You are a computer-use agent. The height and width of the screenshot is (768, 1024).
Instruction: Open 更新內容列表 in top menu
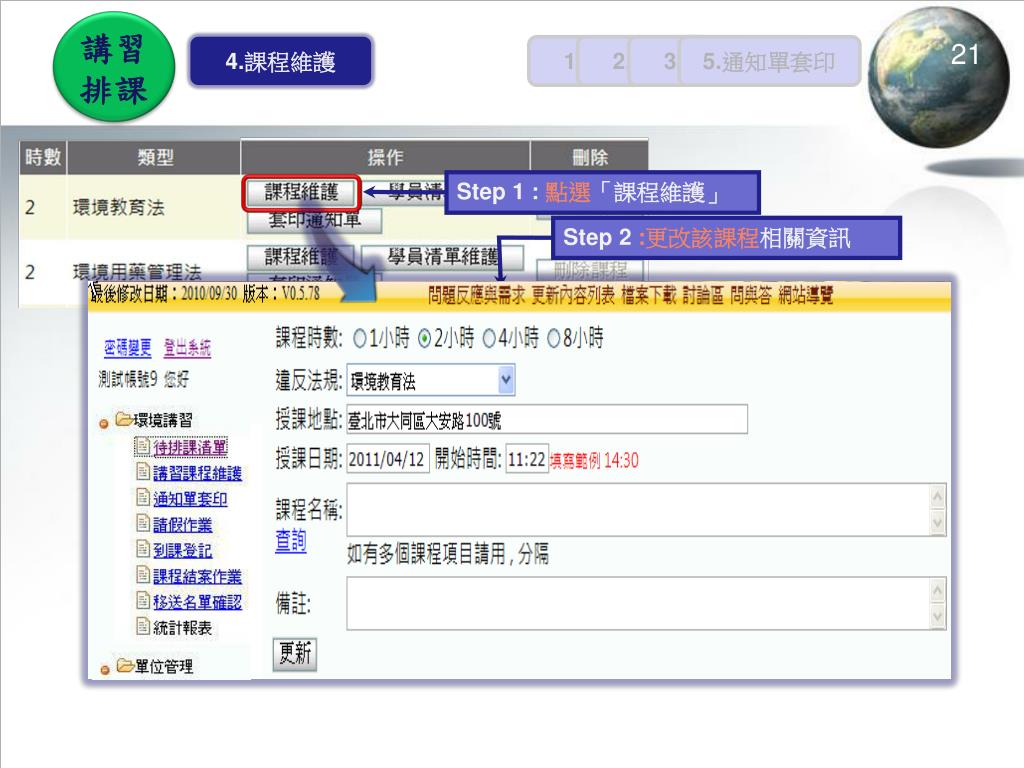(x=573, y=296)
